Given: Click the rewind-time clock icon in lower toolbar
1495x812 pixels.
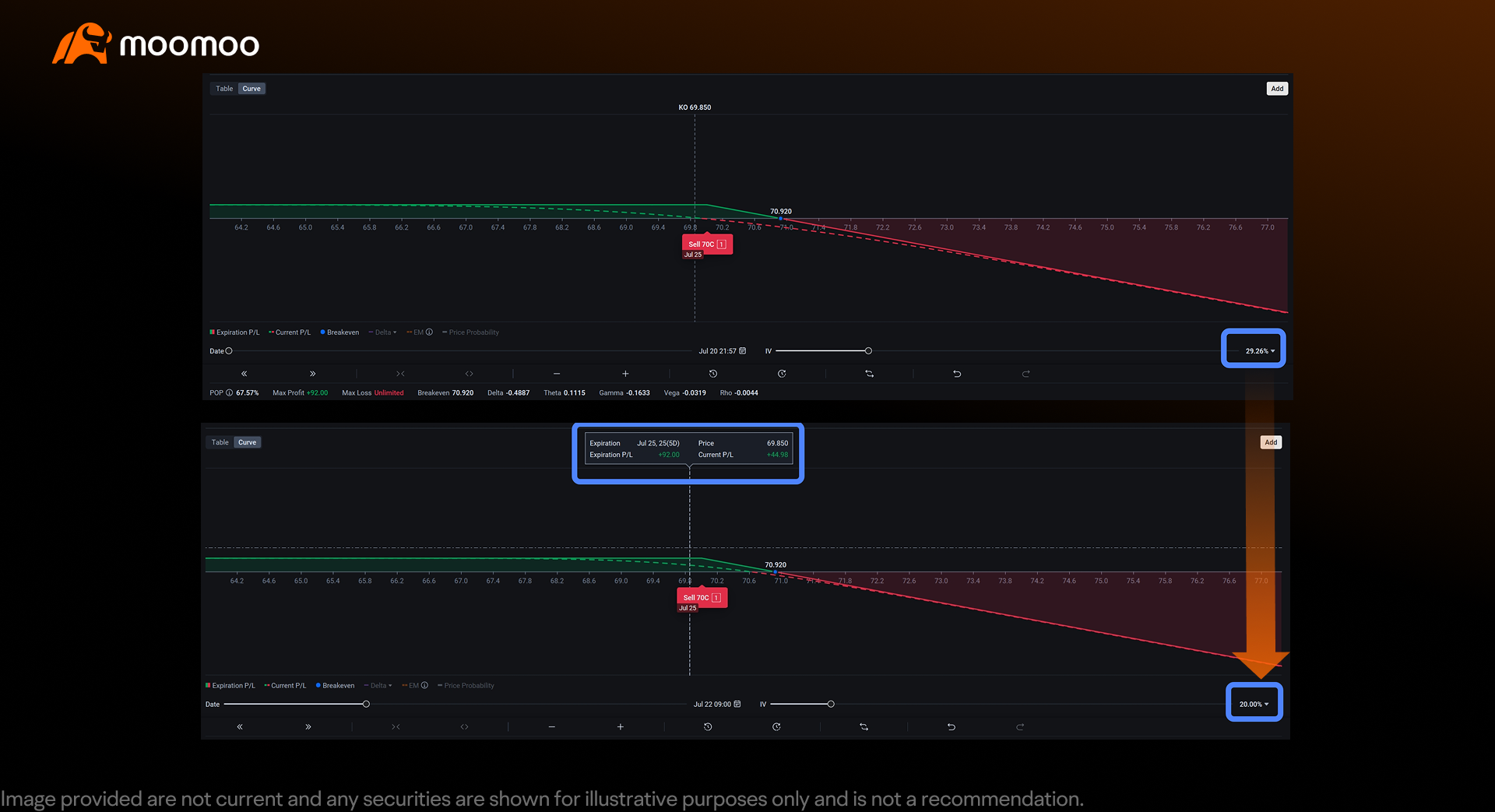Looking at the screenshot, I should 708,727.
